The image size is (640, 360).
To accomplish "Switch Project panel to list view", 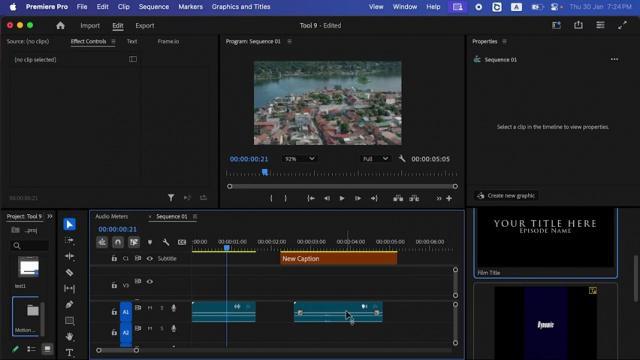I will point(31,349).
